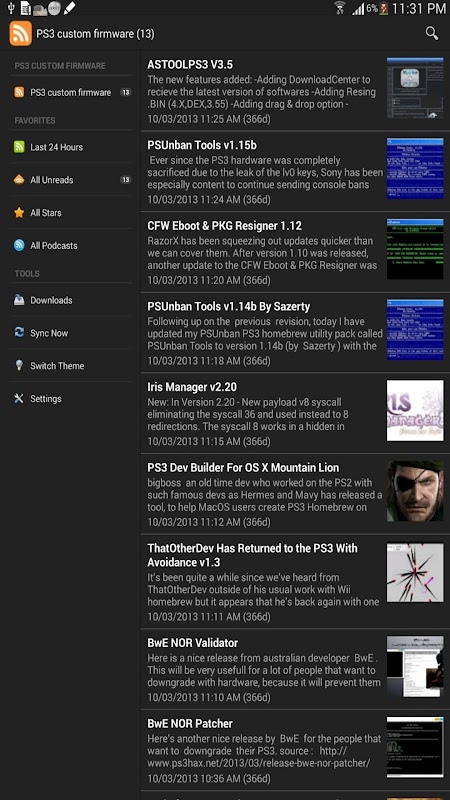Open Downloads via its folder icon

tap(19, 300)
